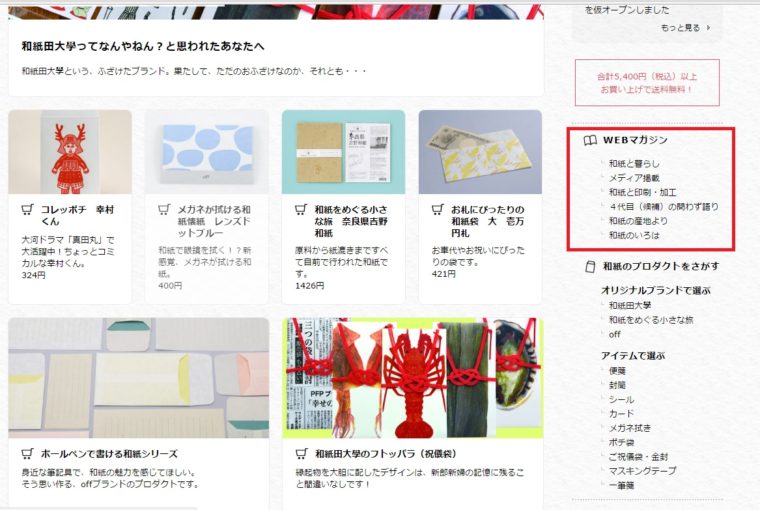Image resolution: width=760 pixels, height=510 pixels.
Task: Choose the メガネ拭き item category
Action: (x=629, y=427)
